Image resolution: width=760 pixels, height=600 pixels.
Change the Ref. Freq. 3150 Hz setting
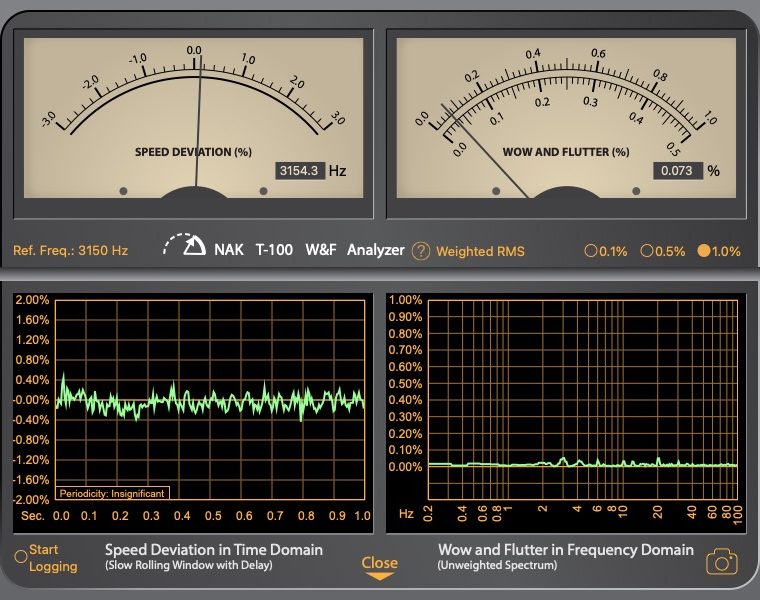click(x=70, y=251)
